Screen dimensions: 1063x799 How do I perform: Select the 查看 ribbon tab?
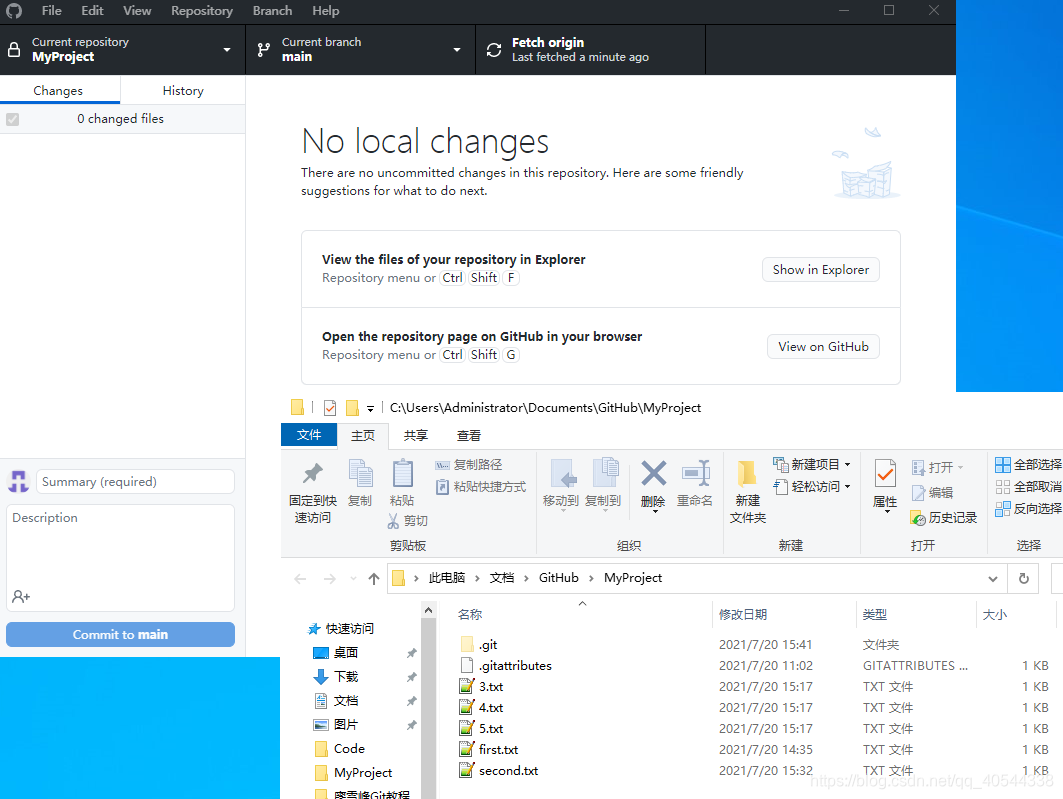tap(468, 435)
